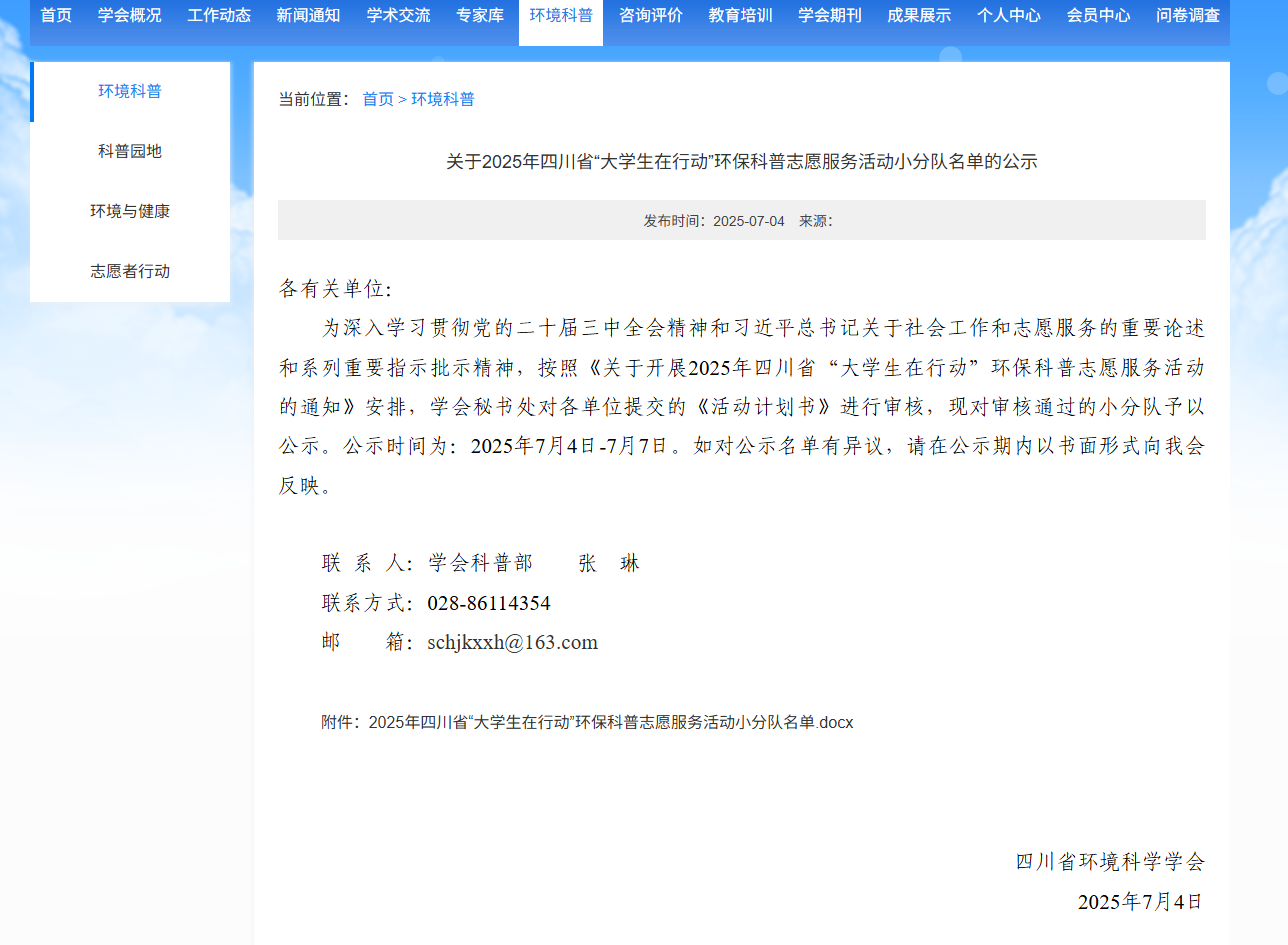
Task: Open the 首页 navigation menu item
Action: tap(56, 16)
